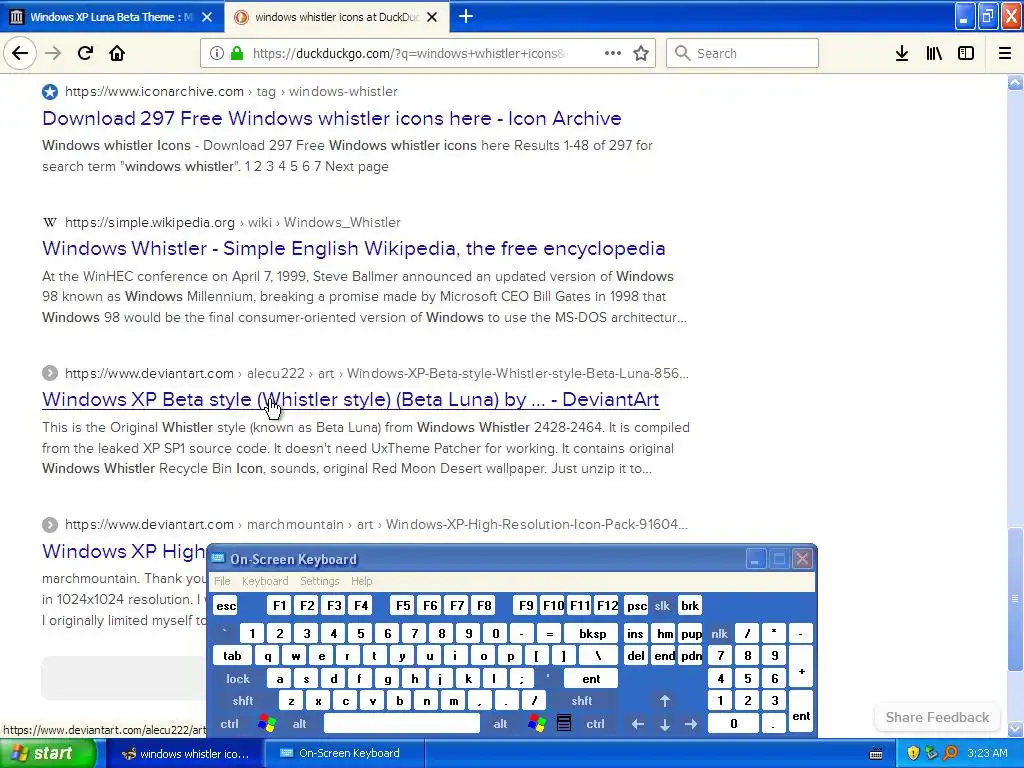The image size is (1024, 768).
Task: Toggle the left shft key on keyboard
Action: [242, 701]
